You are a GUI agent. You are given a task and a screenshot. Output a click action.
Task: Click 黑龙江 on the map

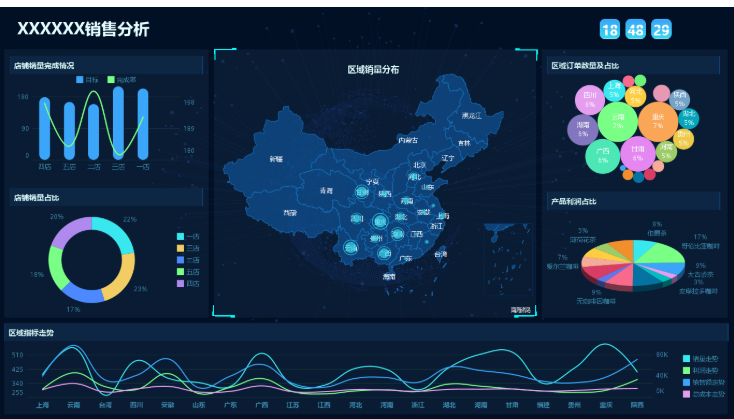471,115
